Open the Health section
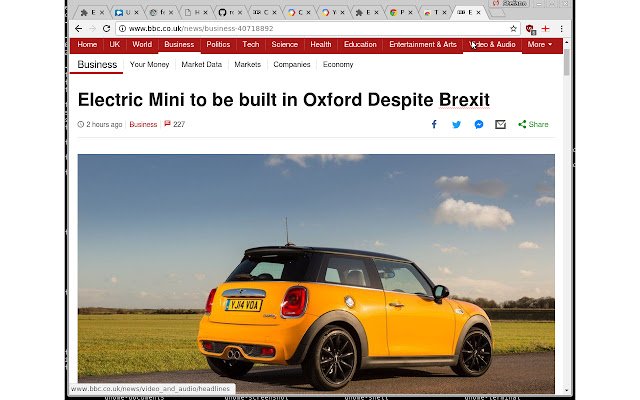The height and width of the screenshot is (400, 640). pyautogui.click(x=321, y=44)
